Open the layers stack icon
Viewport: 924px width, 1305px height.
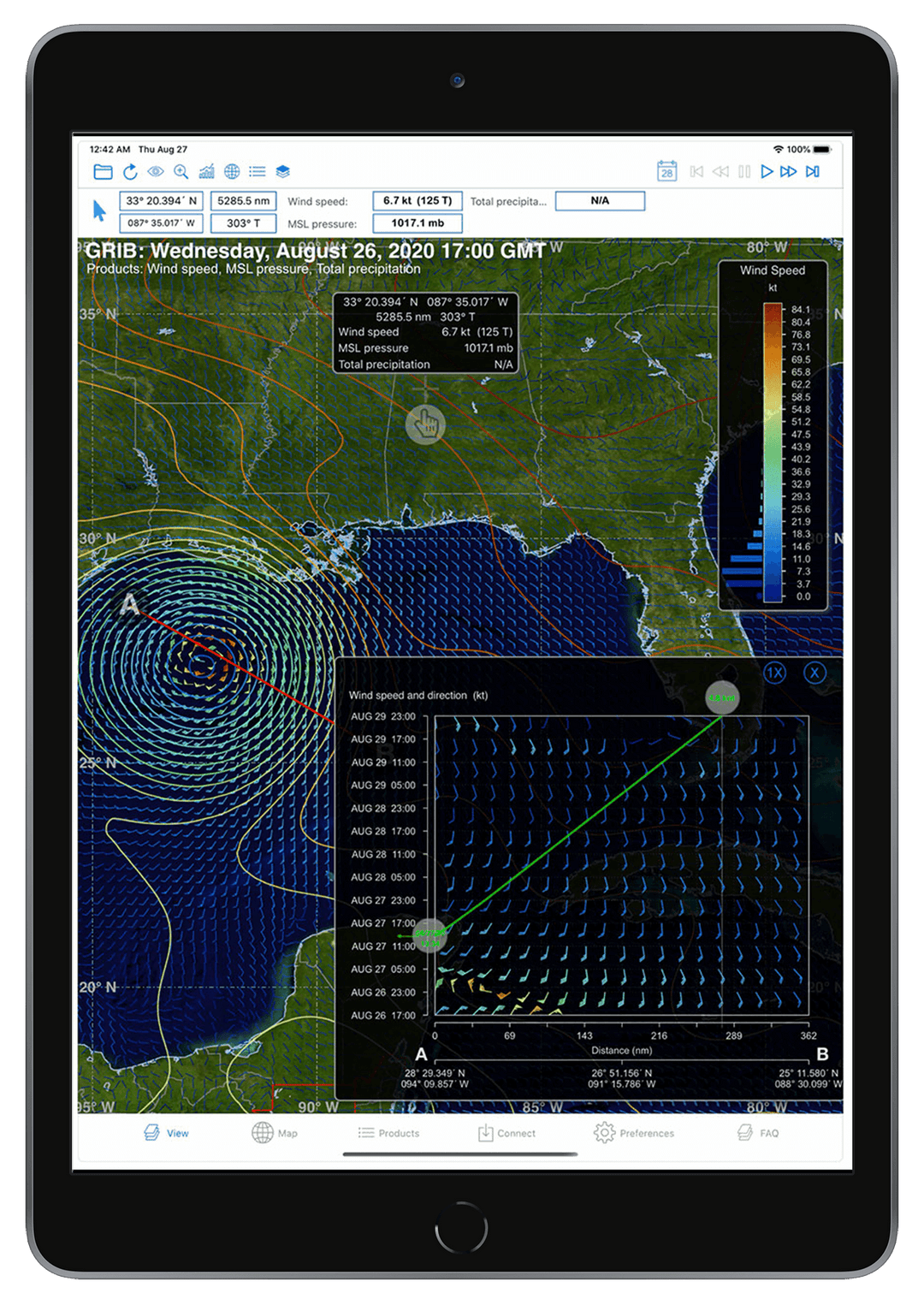tap(283, 172)
